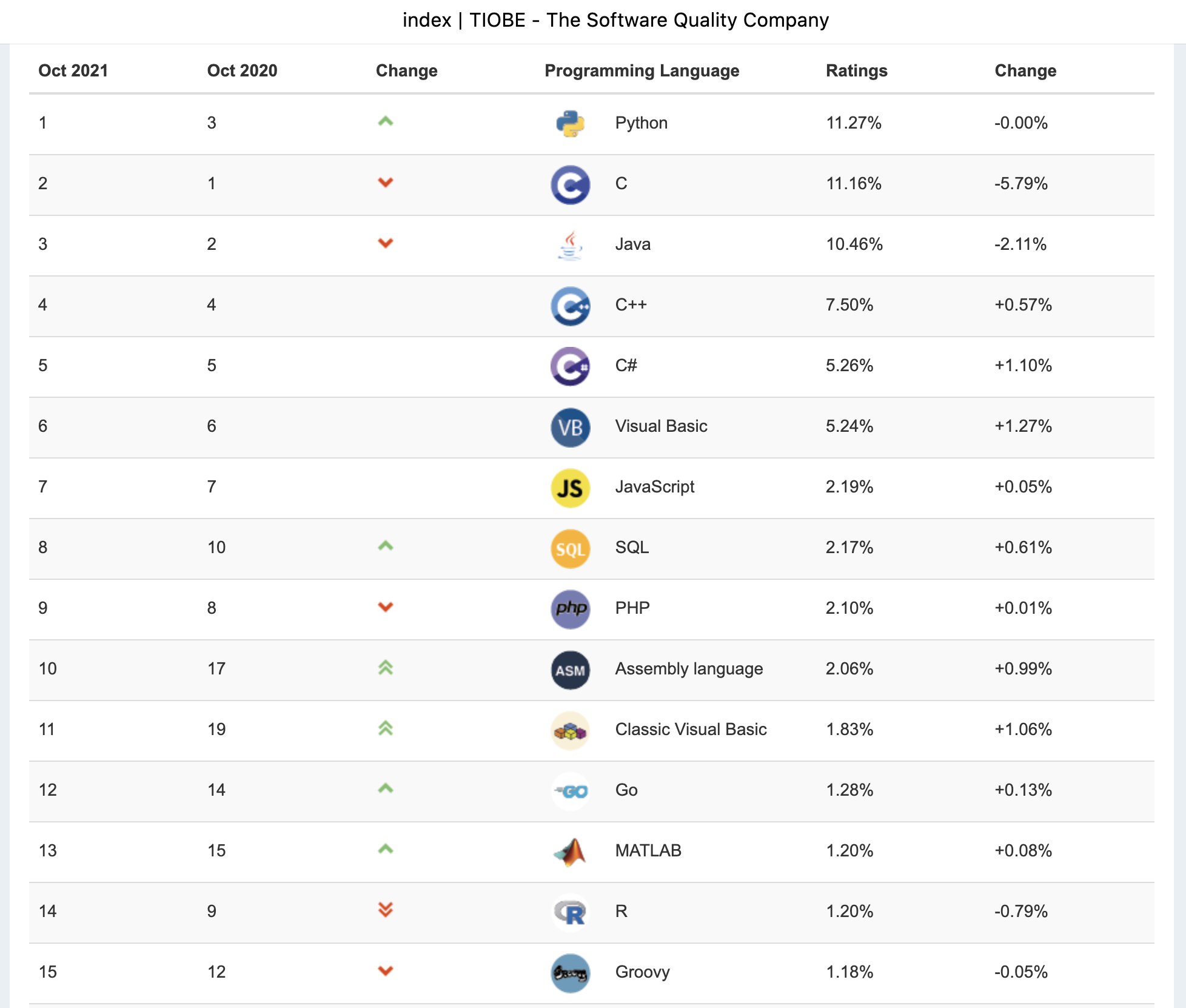The height and width of the screenshot is (1008, 1186).
Task: Click the Classic Visual Basic icon
Action: (570, 730)
